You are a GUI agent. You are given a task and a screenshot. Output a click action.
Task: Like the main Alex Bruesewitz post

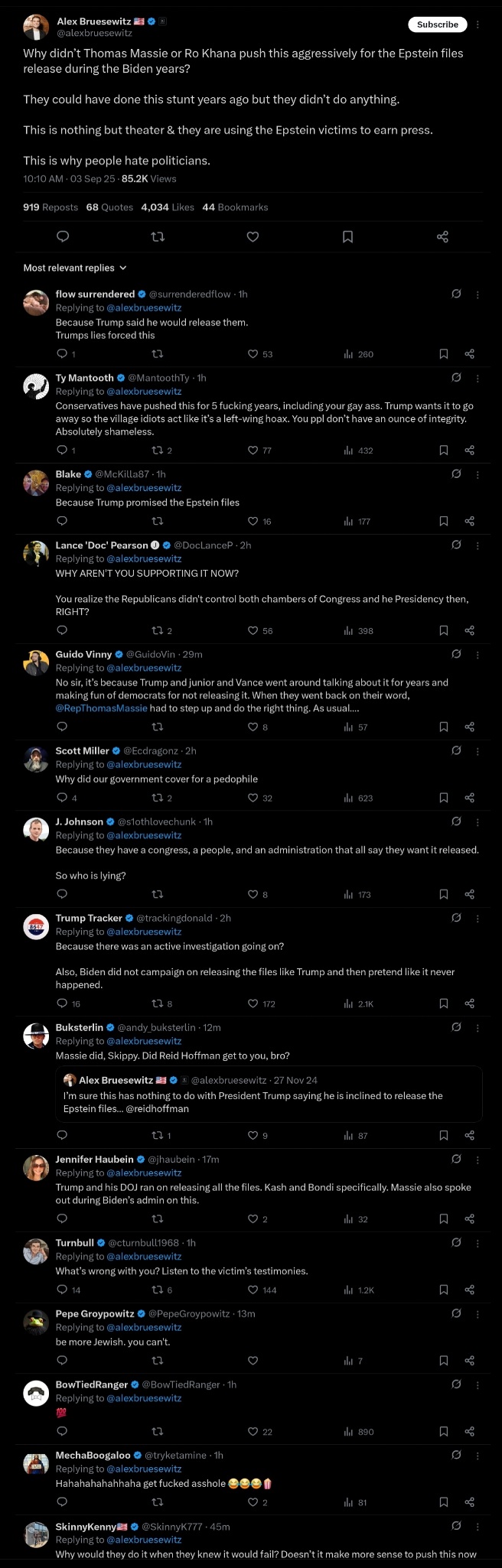(x=253, y=237)
